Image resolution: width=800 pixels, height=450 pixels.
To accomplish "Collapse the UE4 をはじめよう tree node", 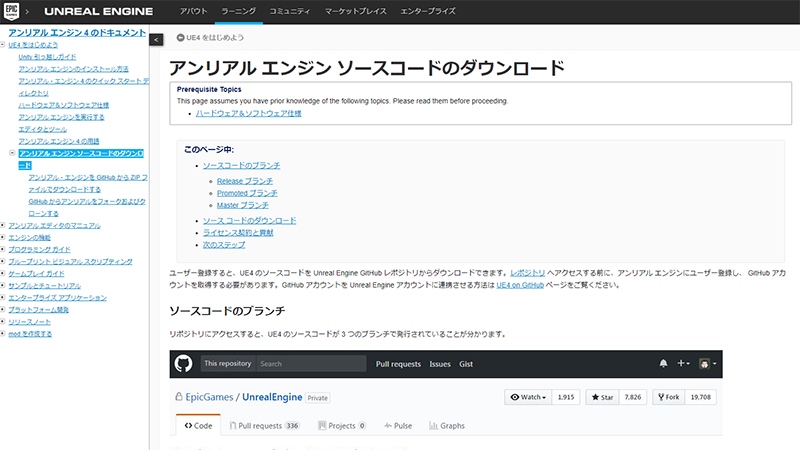I will [3, 44].
